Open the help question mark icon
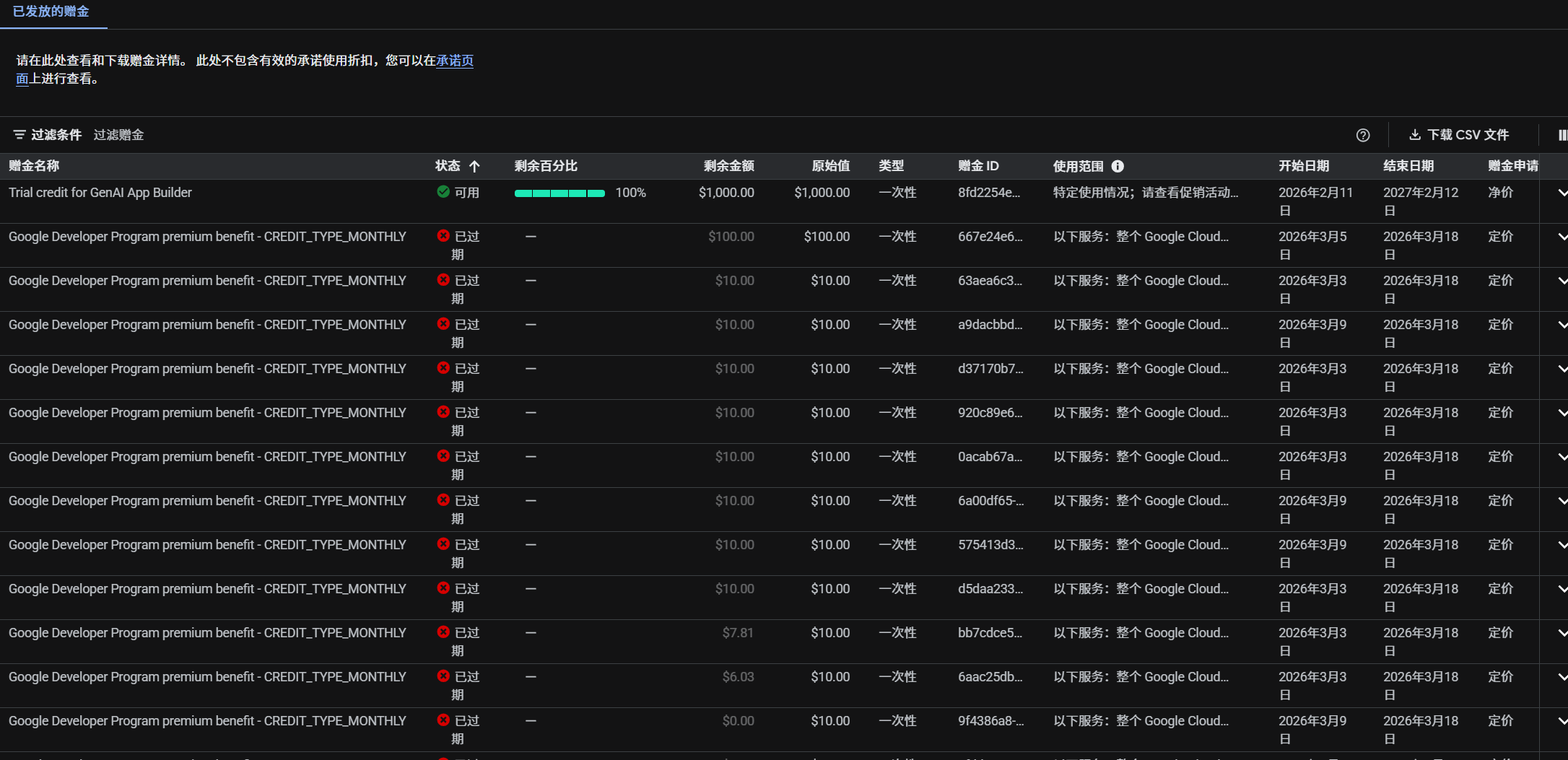Viewport: 1568px width, 760px height. [x=1363, y=135]
